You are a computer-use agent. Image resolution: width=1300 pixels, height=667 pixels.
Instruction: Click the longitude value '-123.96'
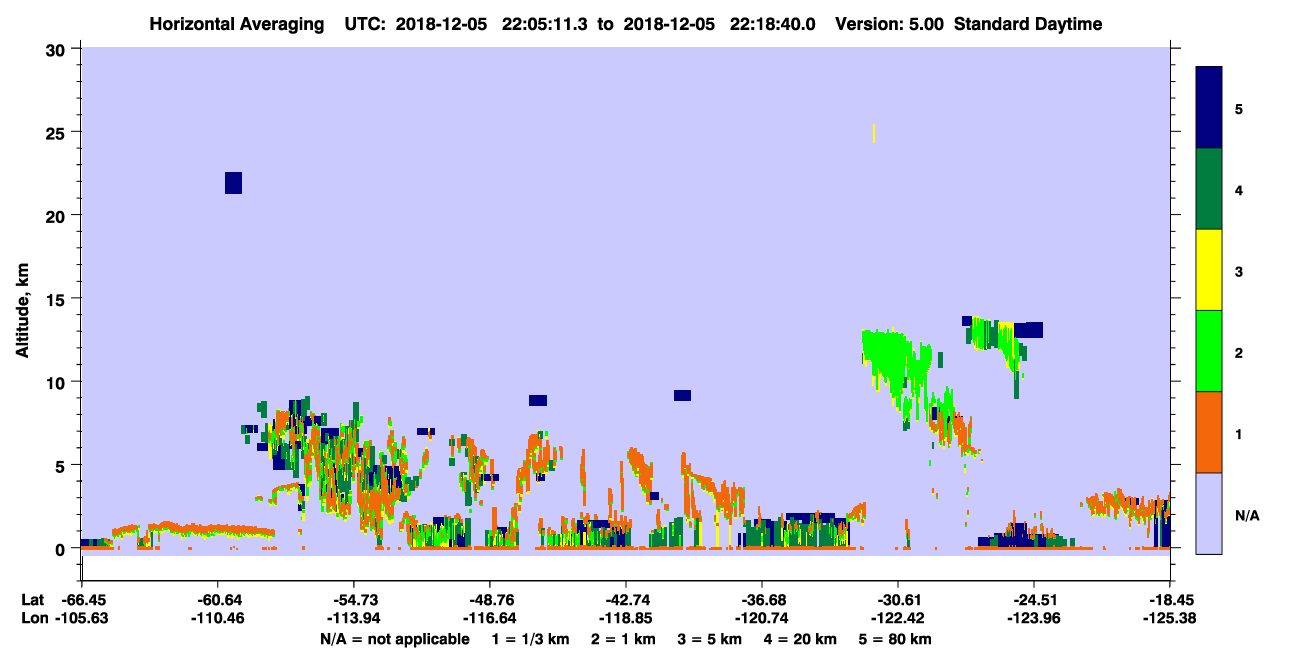point(1033,618)
